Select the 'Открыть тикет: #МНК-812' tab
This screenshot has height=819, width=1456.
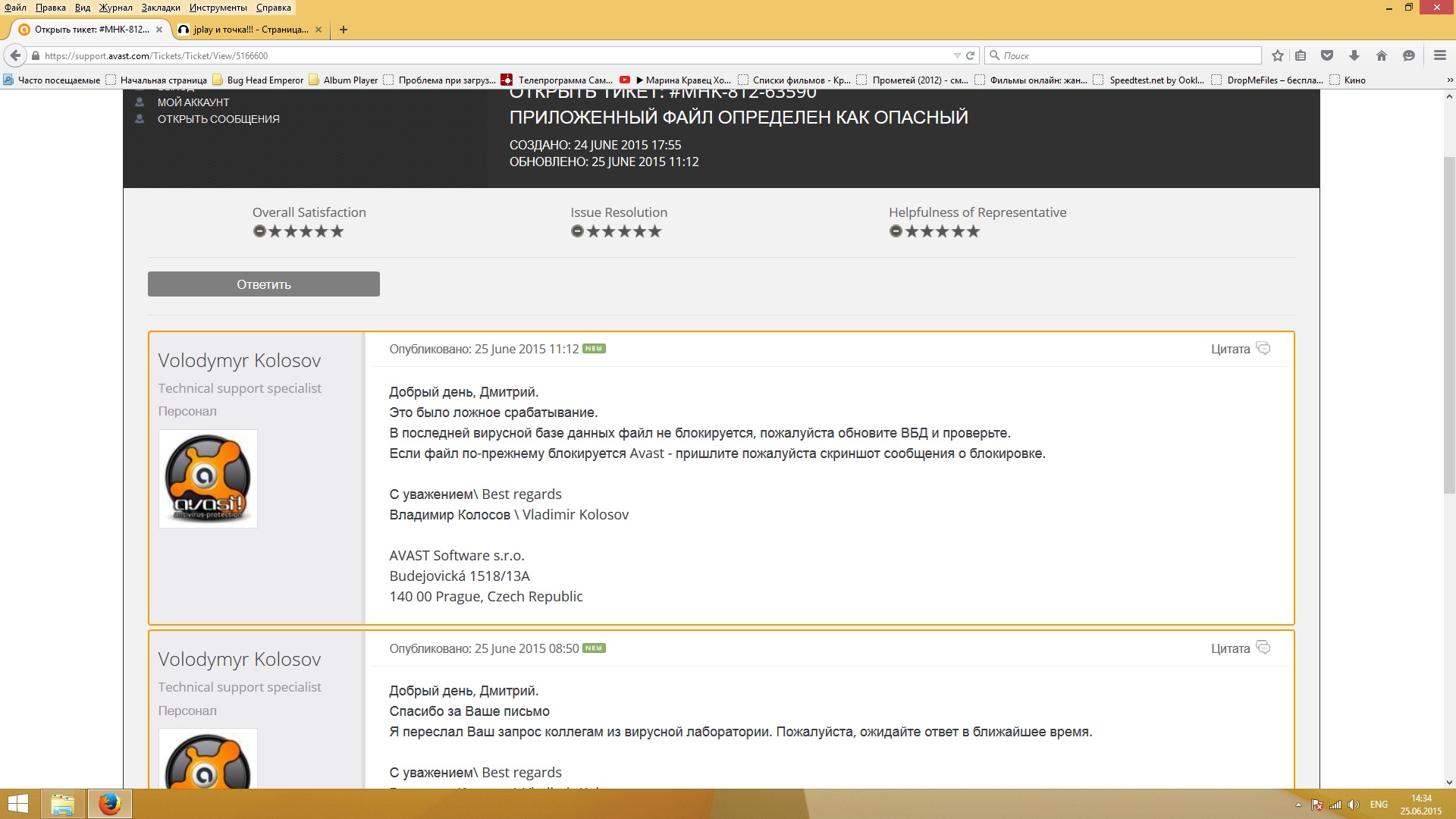point(91,30)
